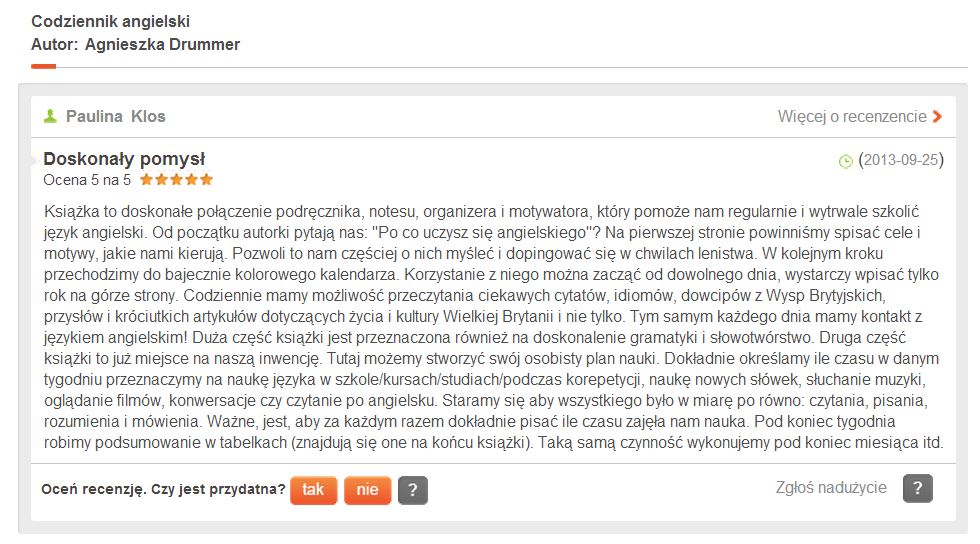Click the reviewer name Paulina Klos
This screenshot has width=980, height=544.
[116, 116]
